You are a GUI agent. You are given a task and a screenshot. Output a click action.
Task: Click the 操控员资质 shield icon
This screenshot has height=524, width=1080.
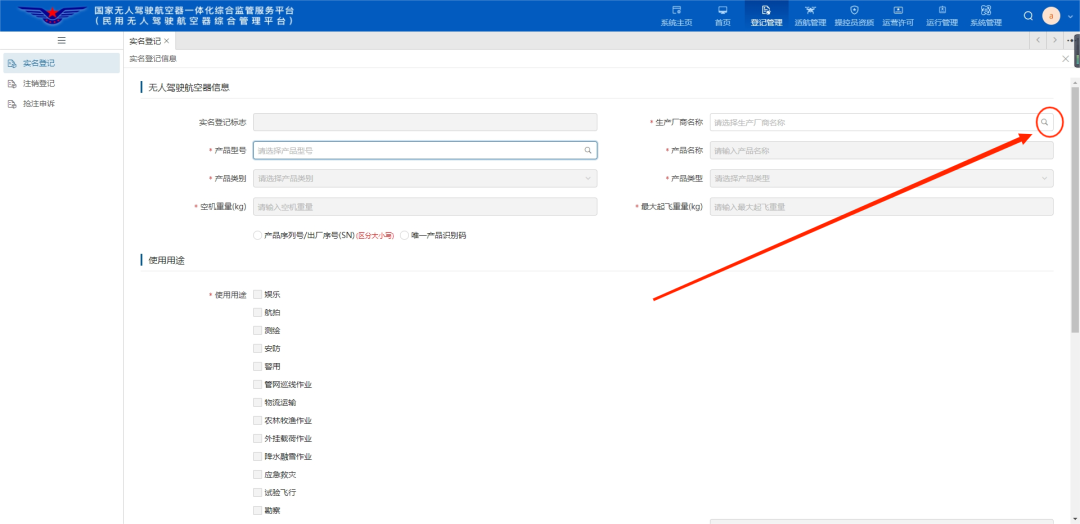click(853, 11)
